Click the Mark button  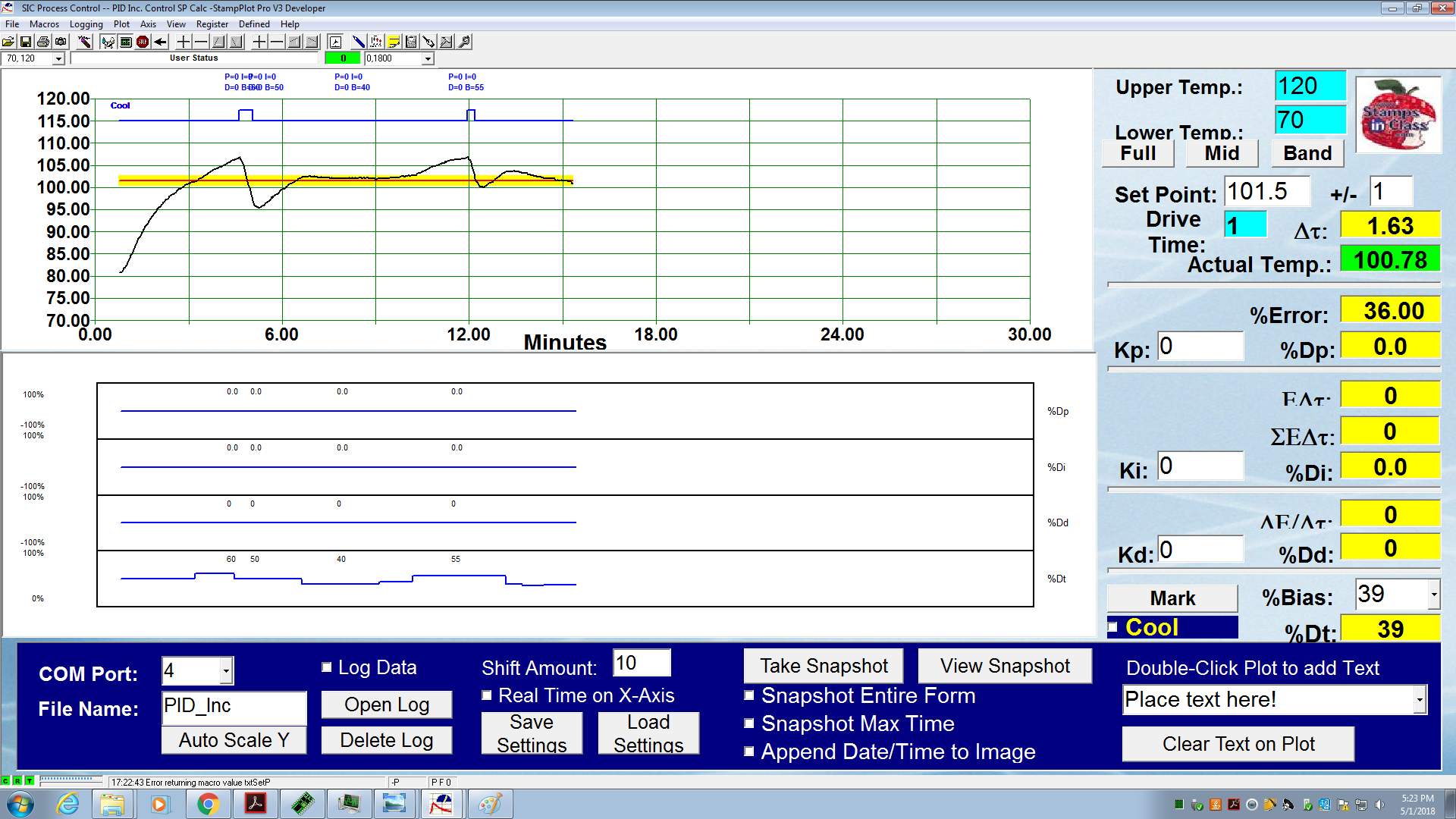point(1172,598)
